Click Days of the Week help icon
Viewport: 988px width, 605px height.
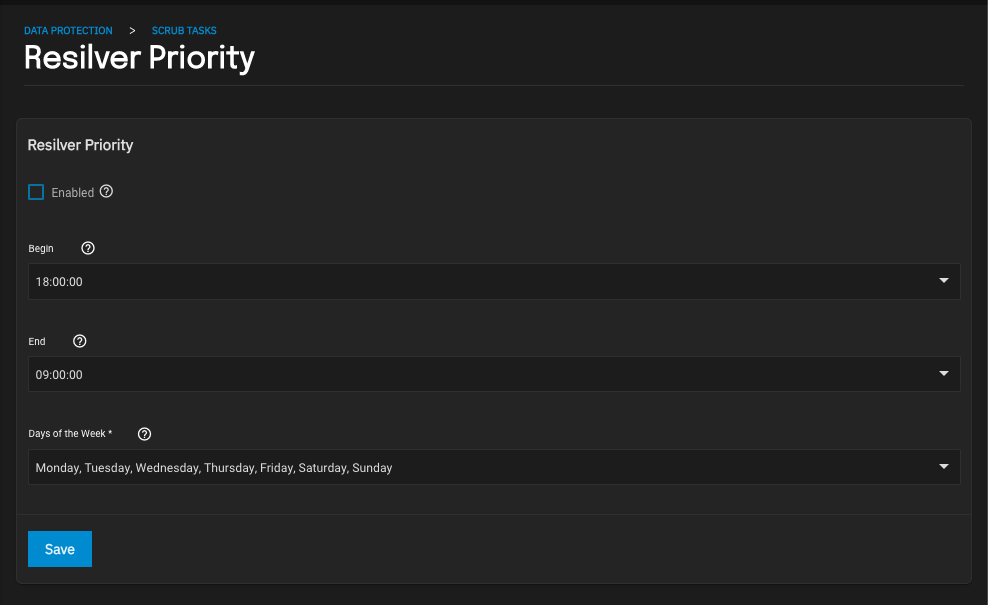pyautogui.click(x=144, y=434)
